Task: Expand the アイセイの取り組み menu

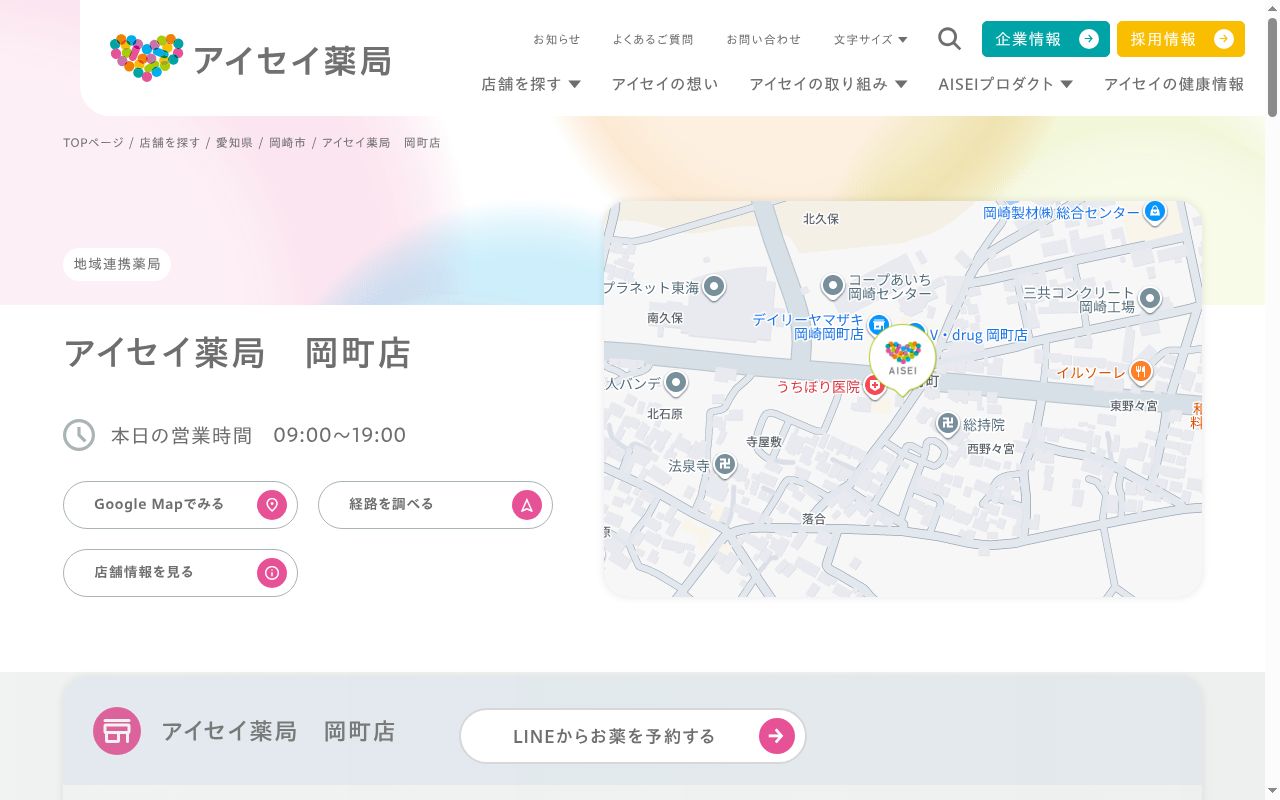Action: (828, 84)
